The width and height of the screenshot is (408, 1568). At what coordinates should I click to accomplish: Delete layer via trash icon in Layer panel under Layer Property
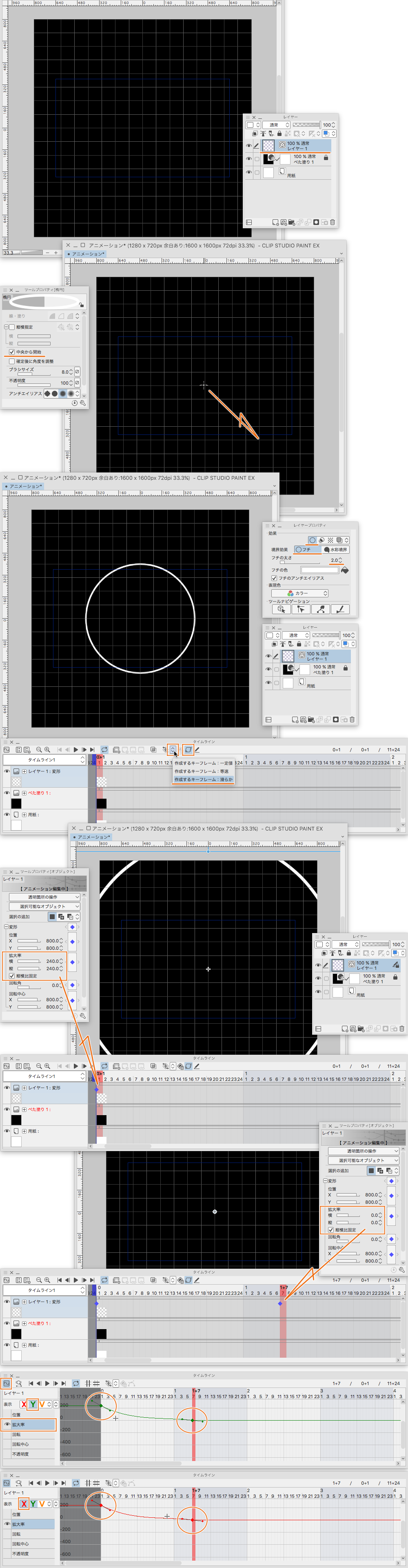352,719
